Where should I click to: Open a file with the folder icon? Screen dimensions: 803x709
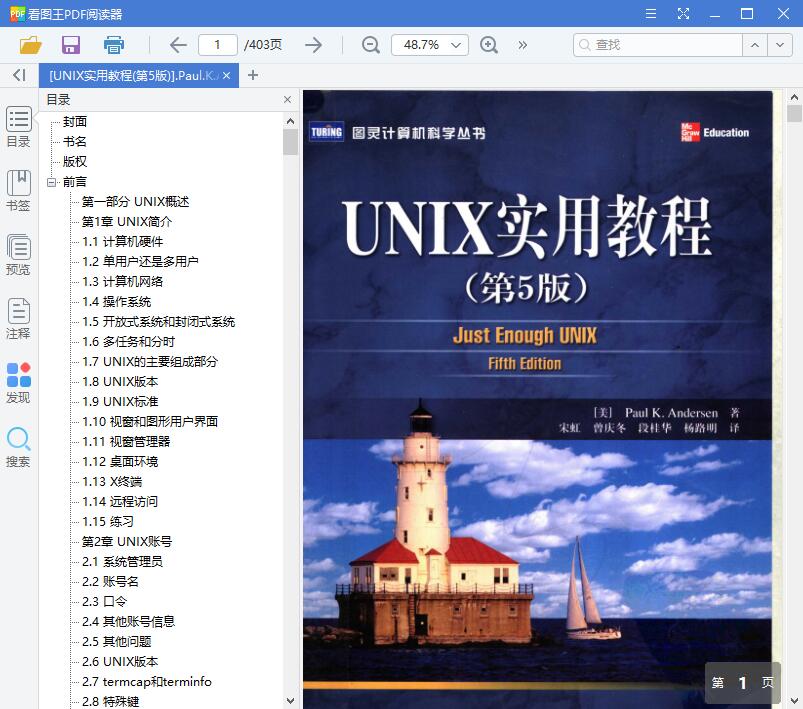coord(30,45)
